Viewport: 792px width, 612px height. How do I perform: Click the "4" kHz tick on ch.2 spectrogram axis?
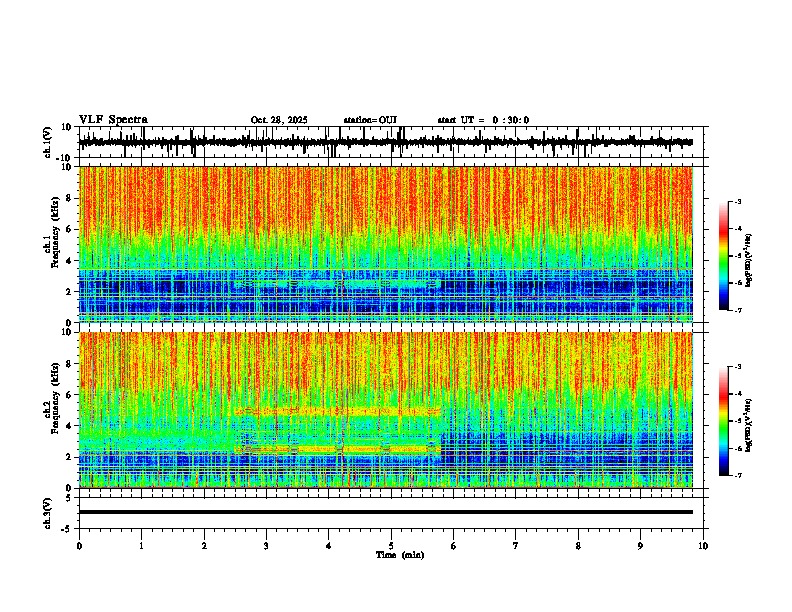coord(70,426)
